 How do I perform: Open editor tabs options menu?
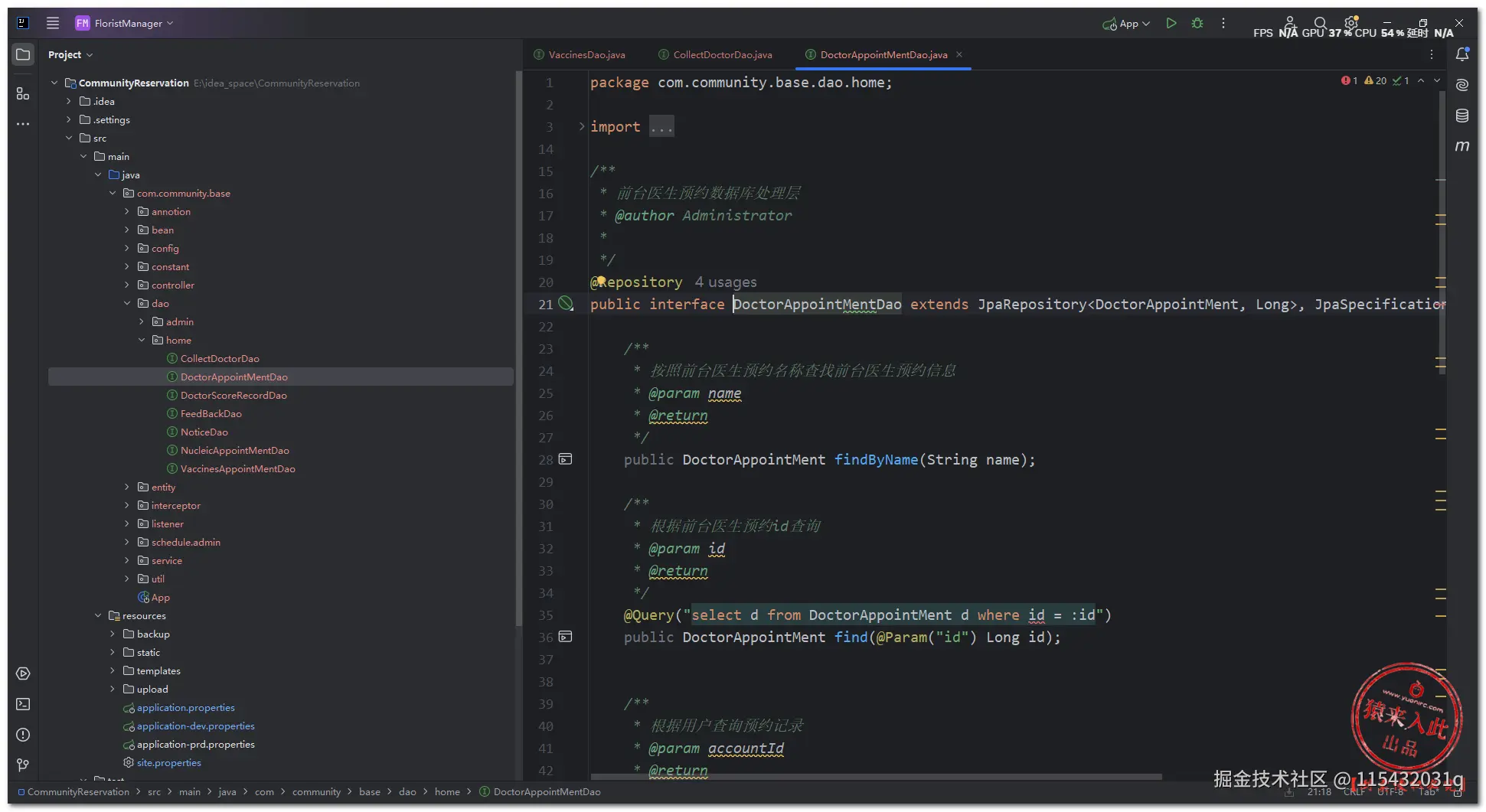point(1432,54)
